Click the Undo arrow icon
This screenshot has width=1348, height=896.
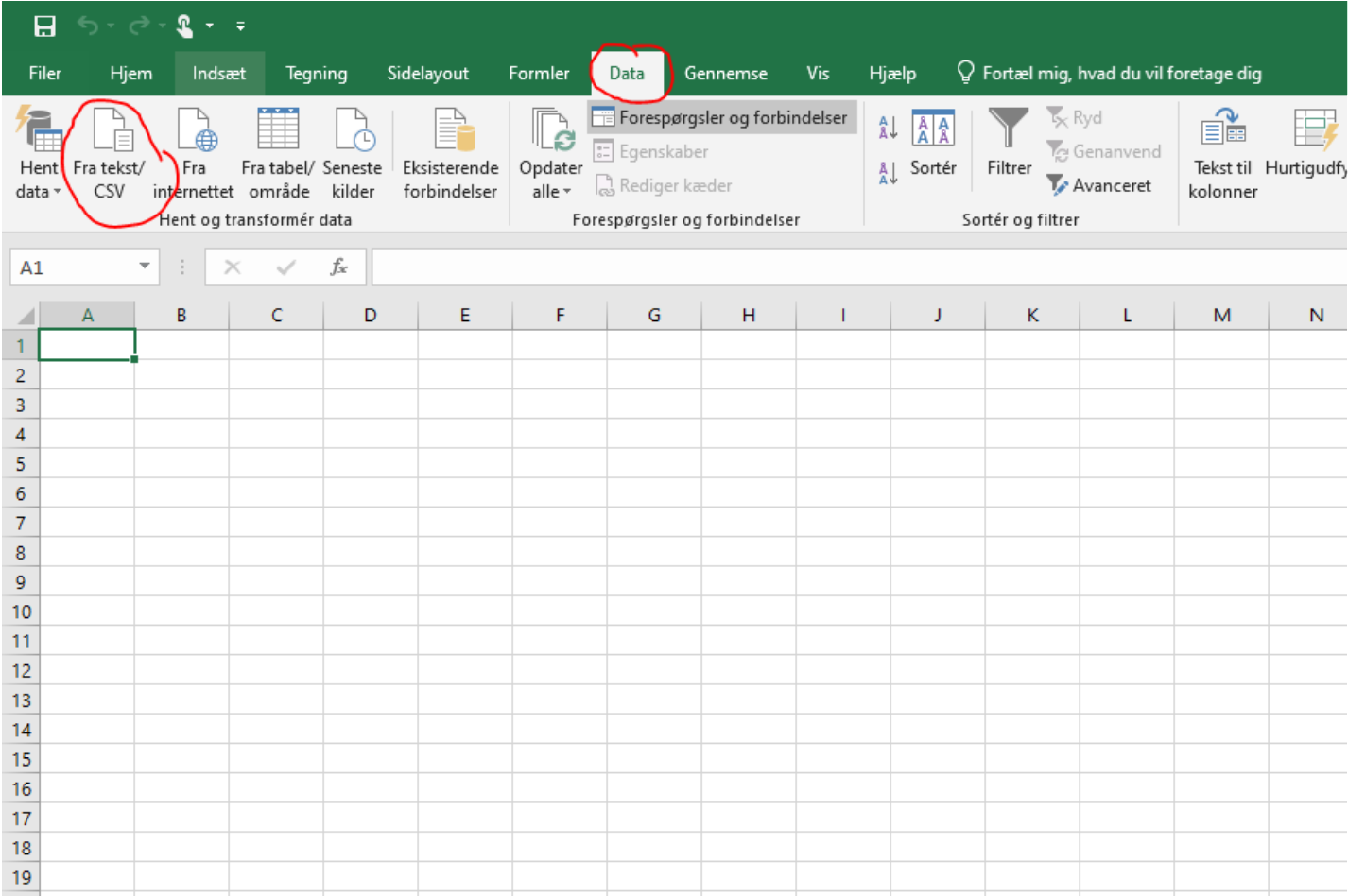88,26
